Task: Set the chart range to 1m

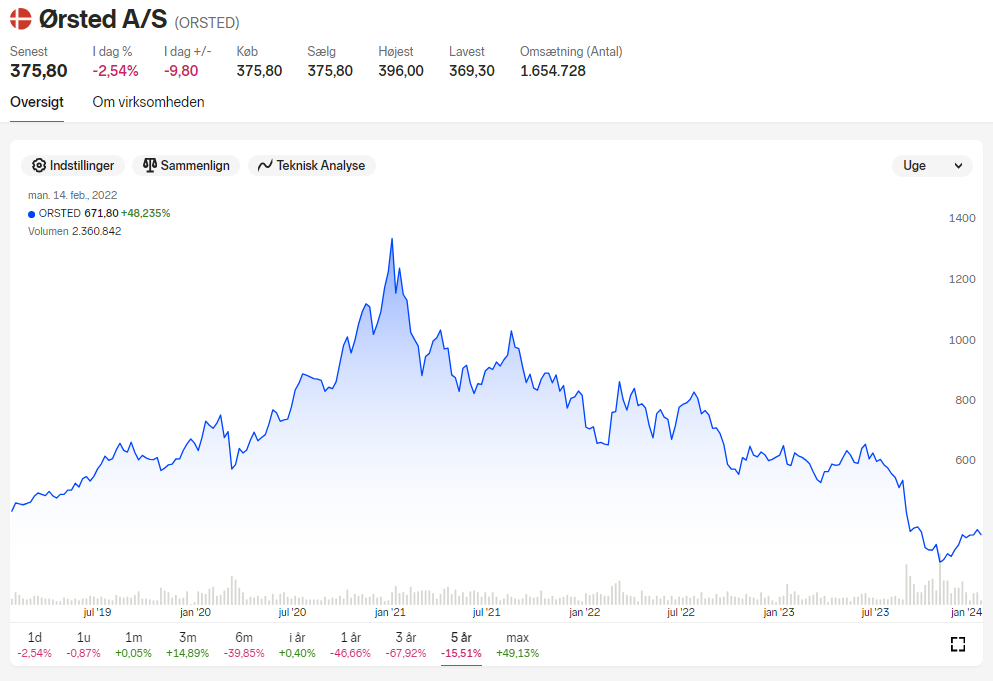Action: 134,645
